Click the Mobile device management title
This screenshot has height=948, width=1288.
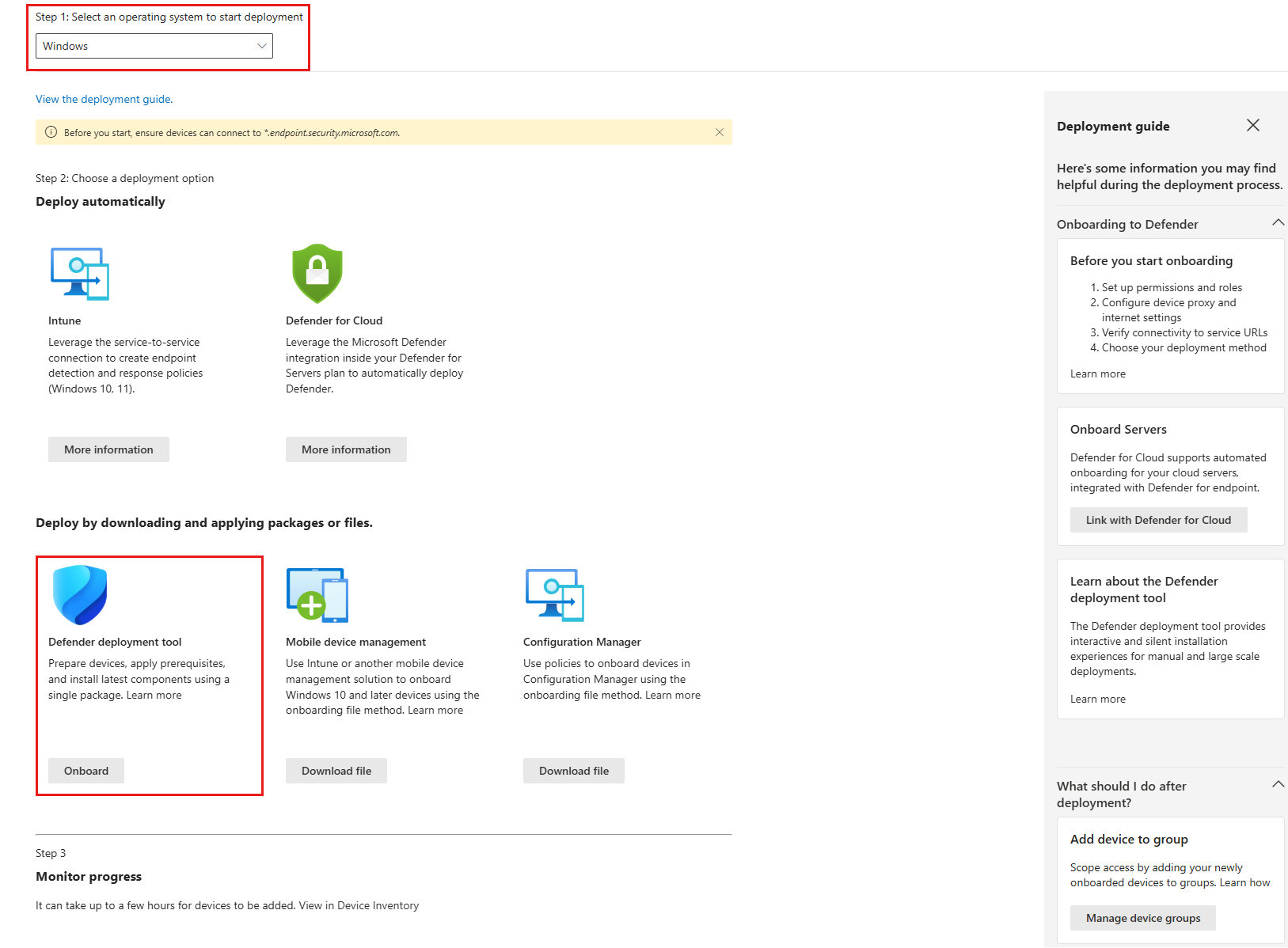coord(355,642)
